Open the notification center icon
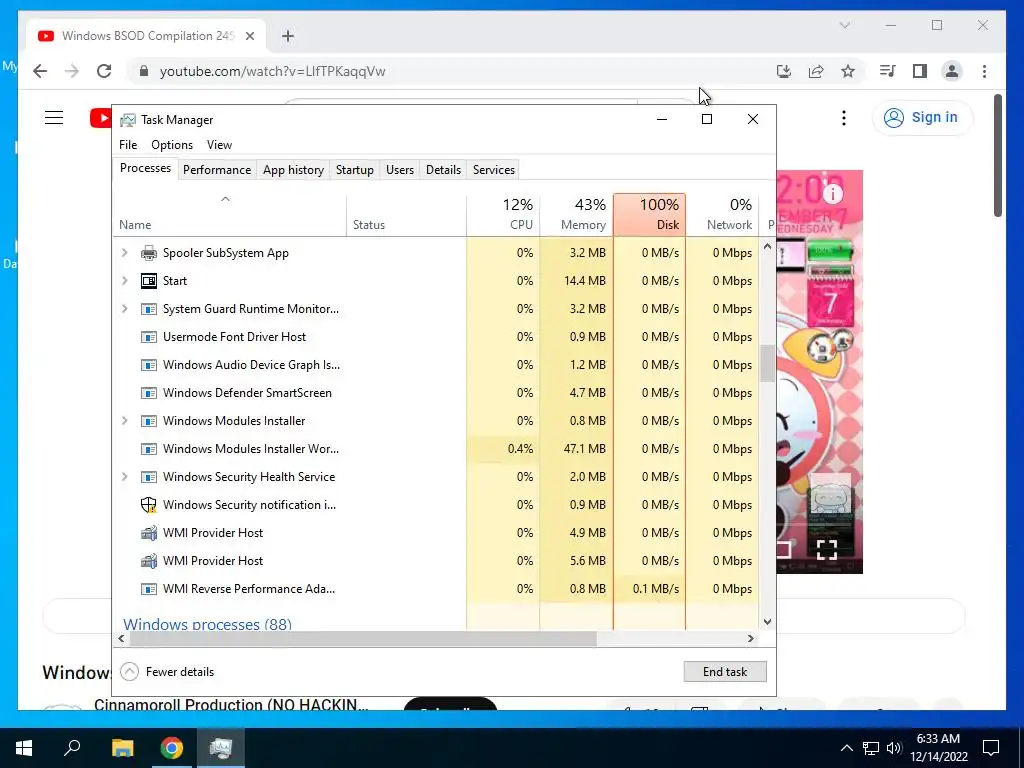The width and height of the screenshot is (1024, 768). [x=991, y=748]
